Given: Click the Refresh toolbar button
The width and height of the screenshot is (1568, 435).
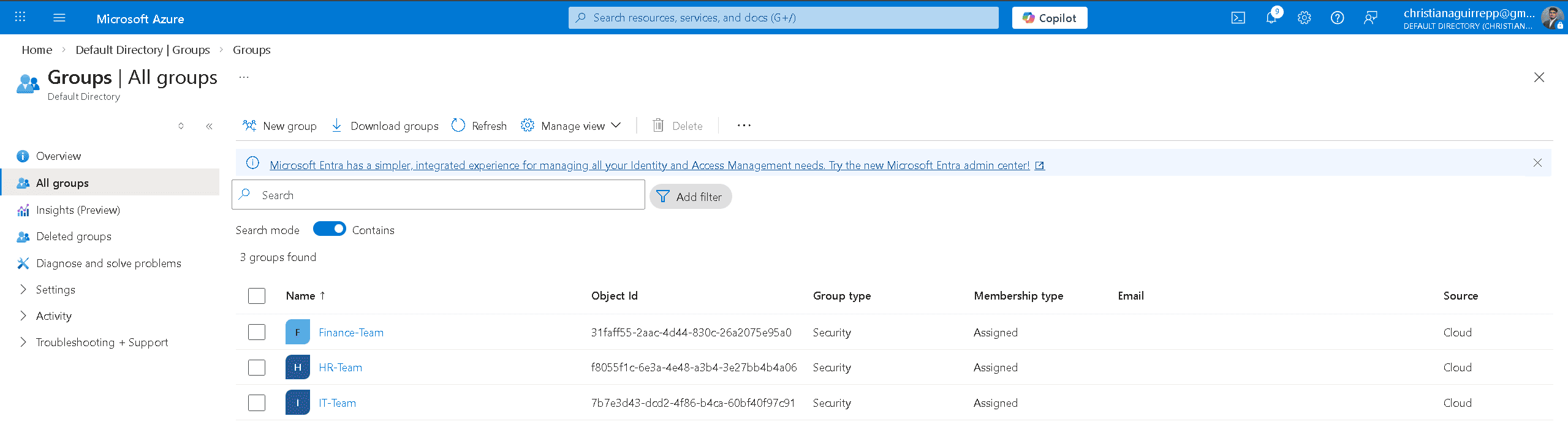Looking at the screenshot, I should pyautogui.click(x=479, y=126).
